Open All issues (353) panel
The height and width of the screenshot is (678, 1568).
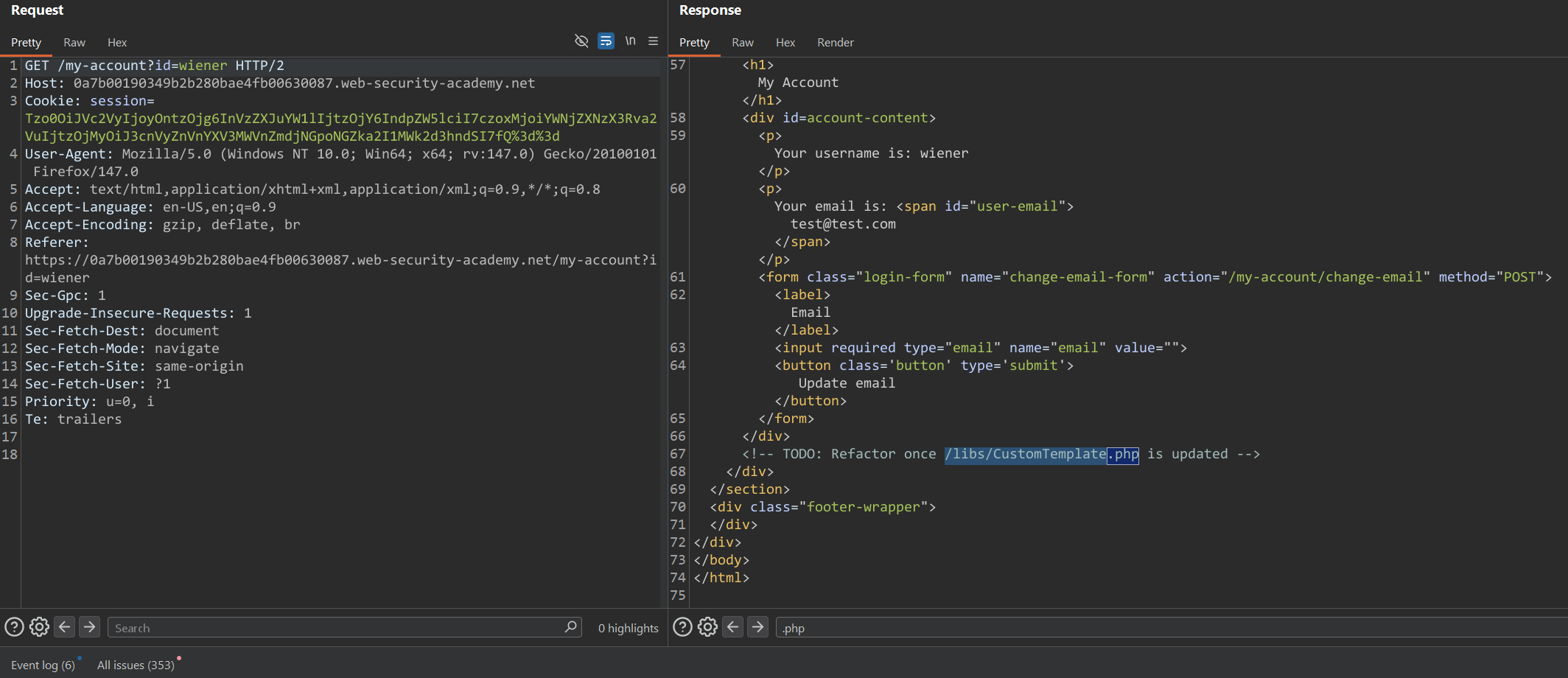pos(136,665)
